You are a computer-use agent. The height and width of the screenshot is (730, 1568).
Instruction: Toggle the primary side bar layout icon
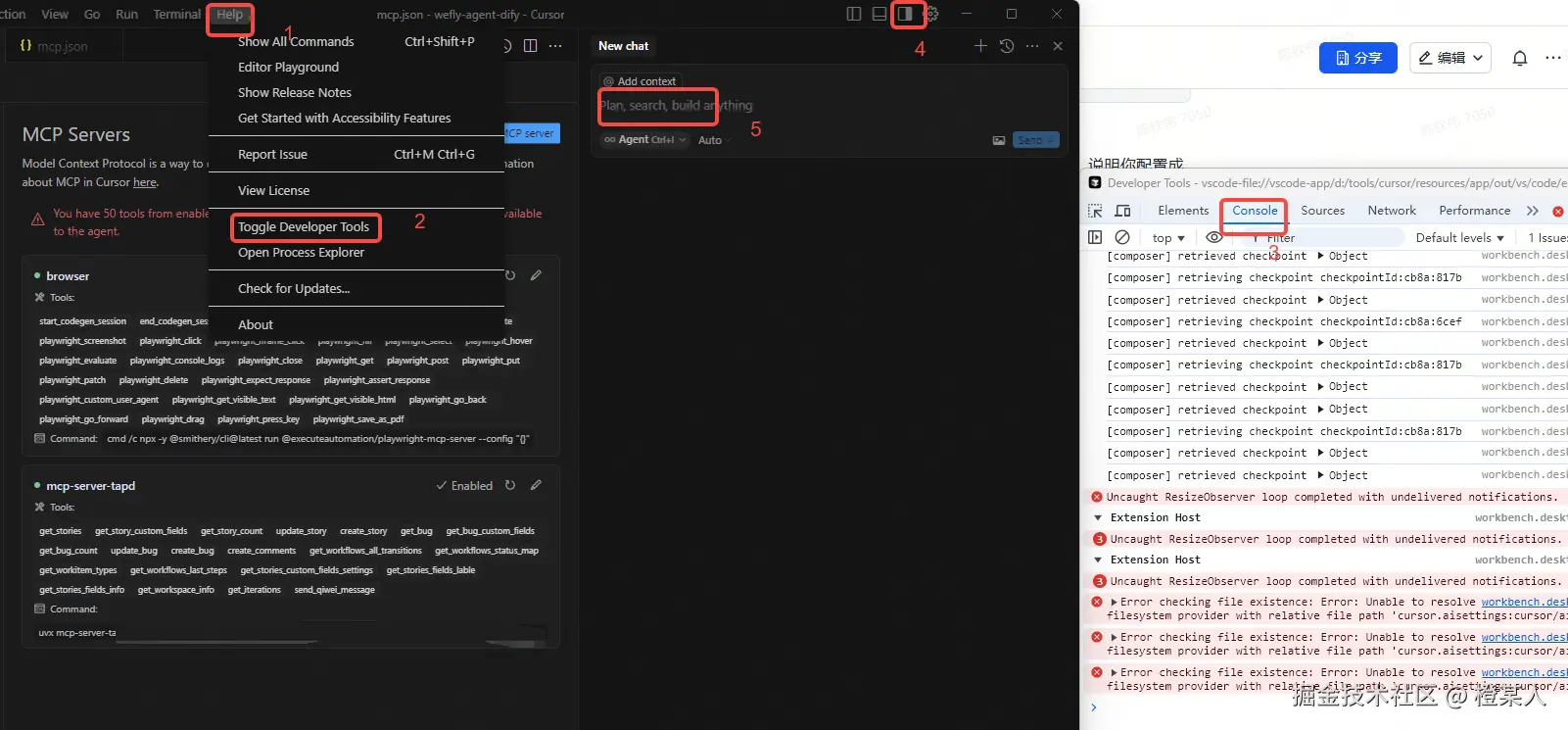(x=854, y=14)
